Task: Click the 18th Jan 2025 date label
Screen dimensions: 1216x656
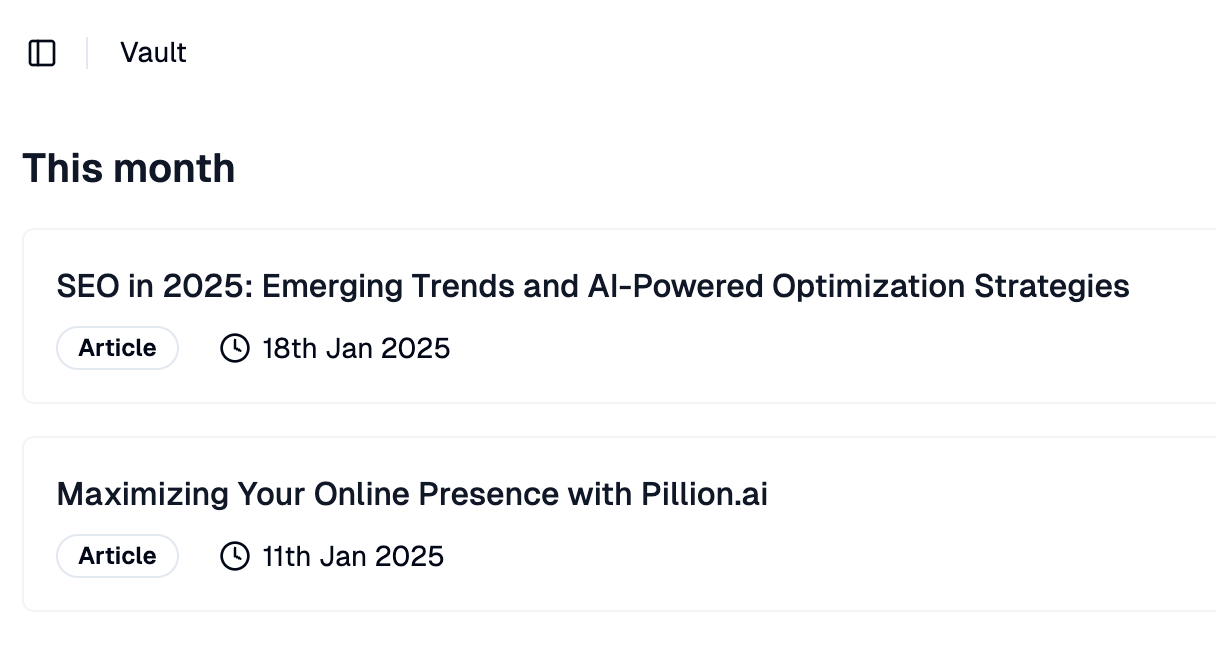Action: 355,348
